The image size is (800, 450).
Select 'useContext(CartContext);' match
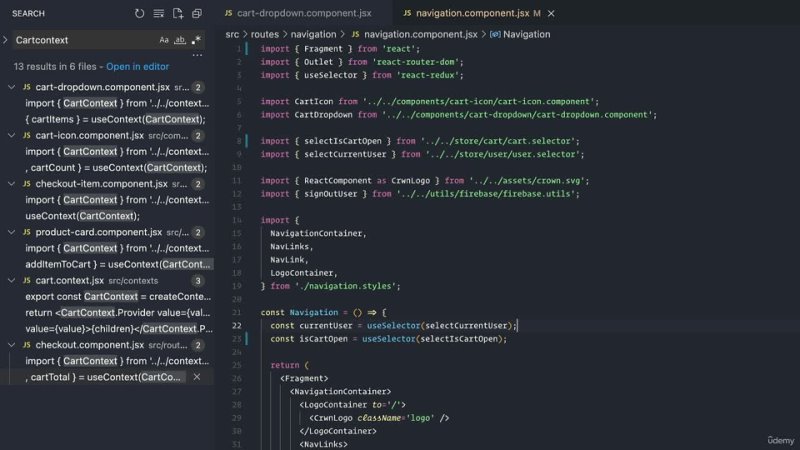pos(82,216)
